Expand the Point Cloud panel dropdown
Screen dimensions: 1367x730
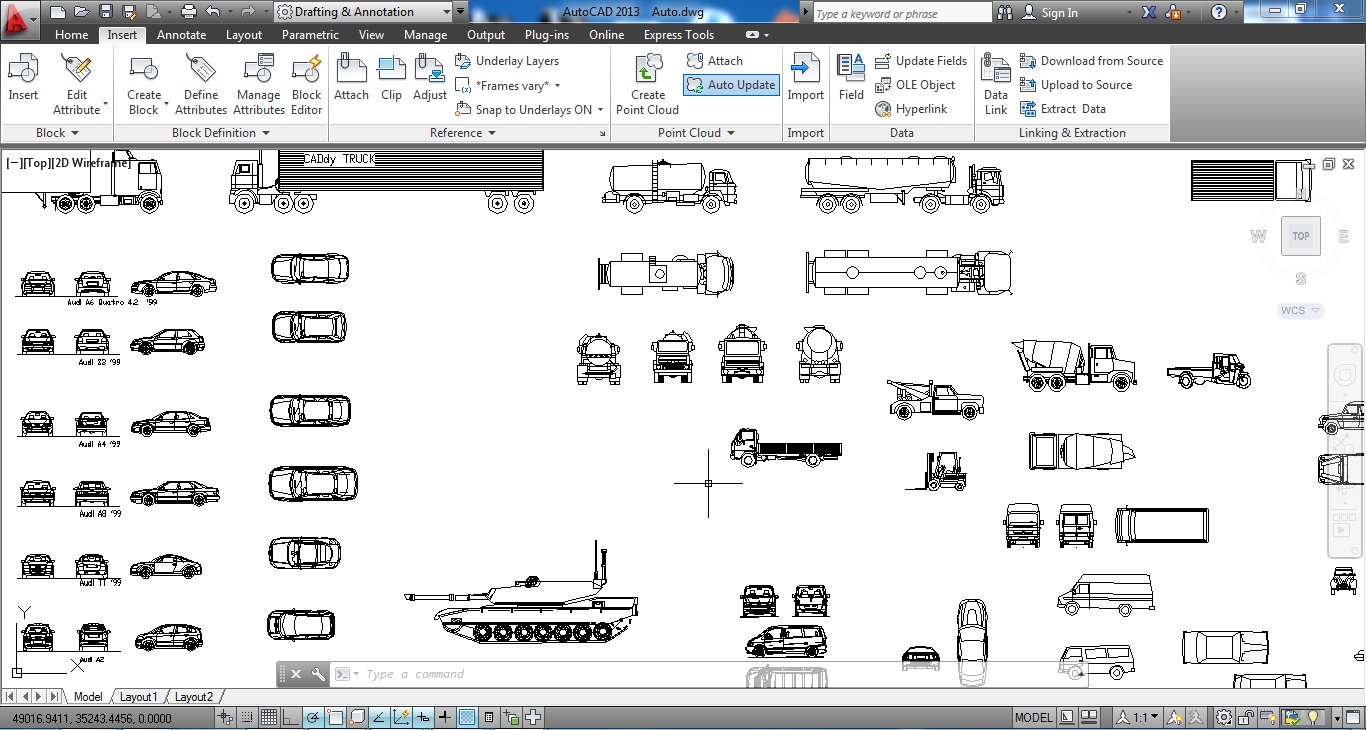pos(696,133)
